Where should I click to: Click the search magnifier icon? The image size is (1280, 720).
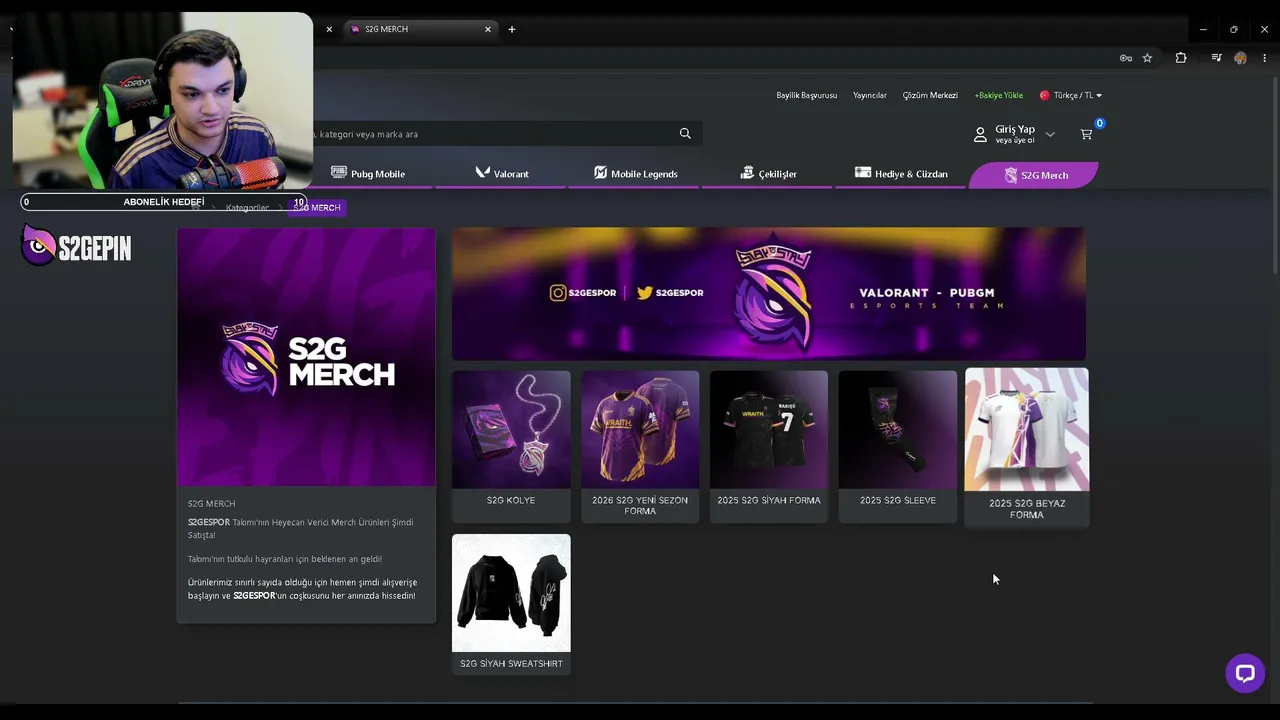pyautogui.click(x=685, y=134)
